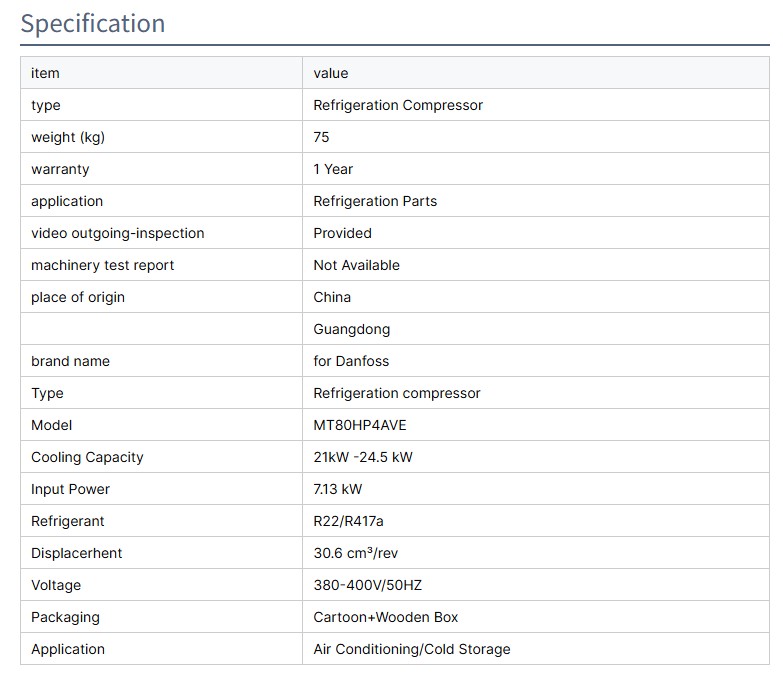Click the model number MT80HP4AVE
This screenshot has width=783, height=675.
(360, 425)
